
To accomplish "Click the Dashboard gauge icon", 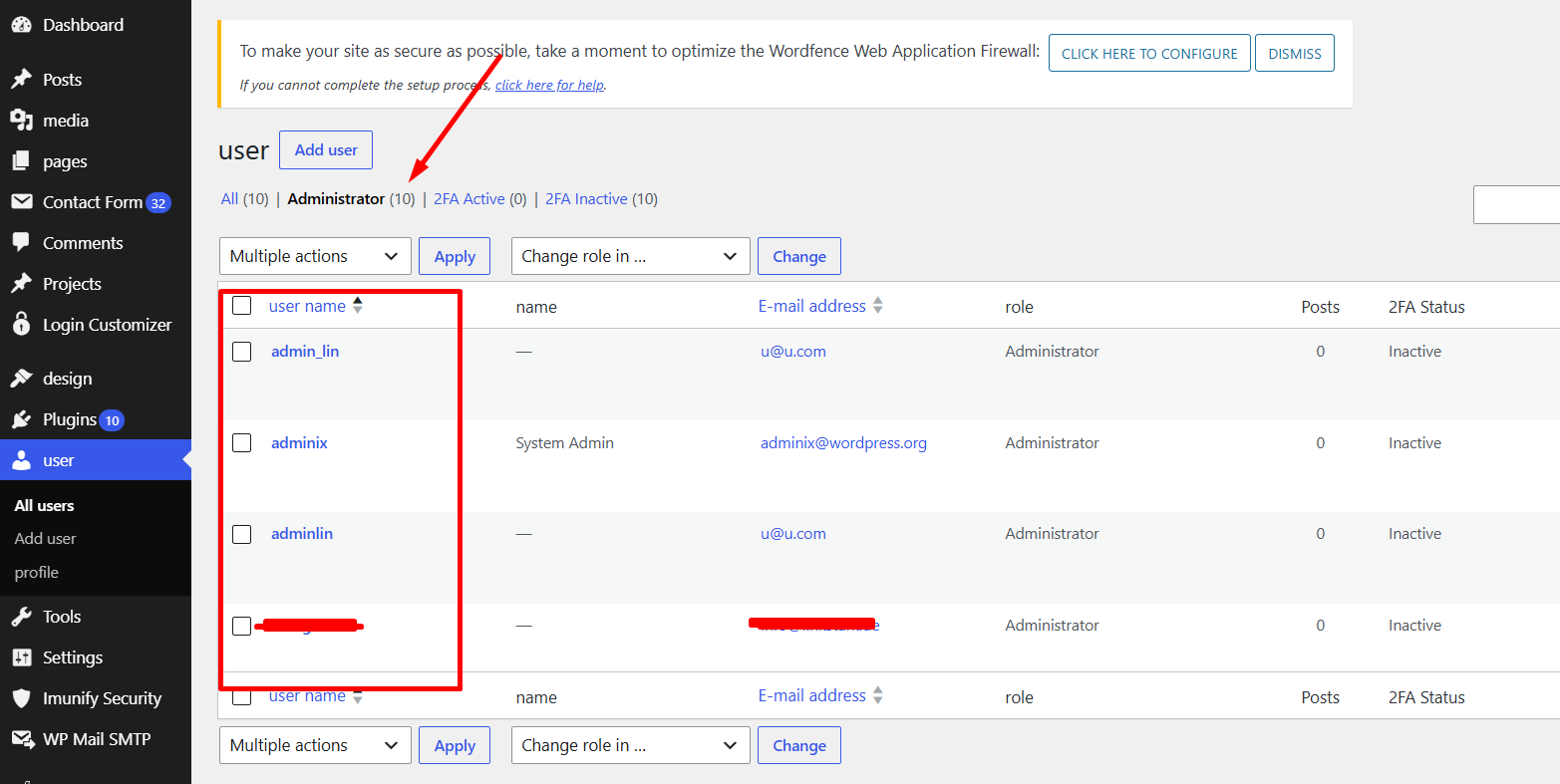I will [x=21, y=25].
